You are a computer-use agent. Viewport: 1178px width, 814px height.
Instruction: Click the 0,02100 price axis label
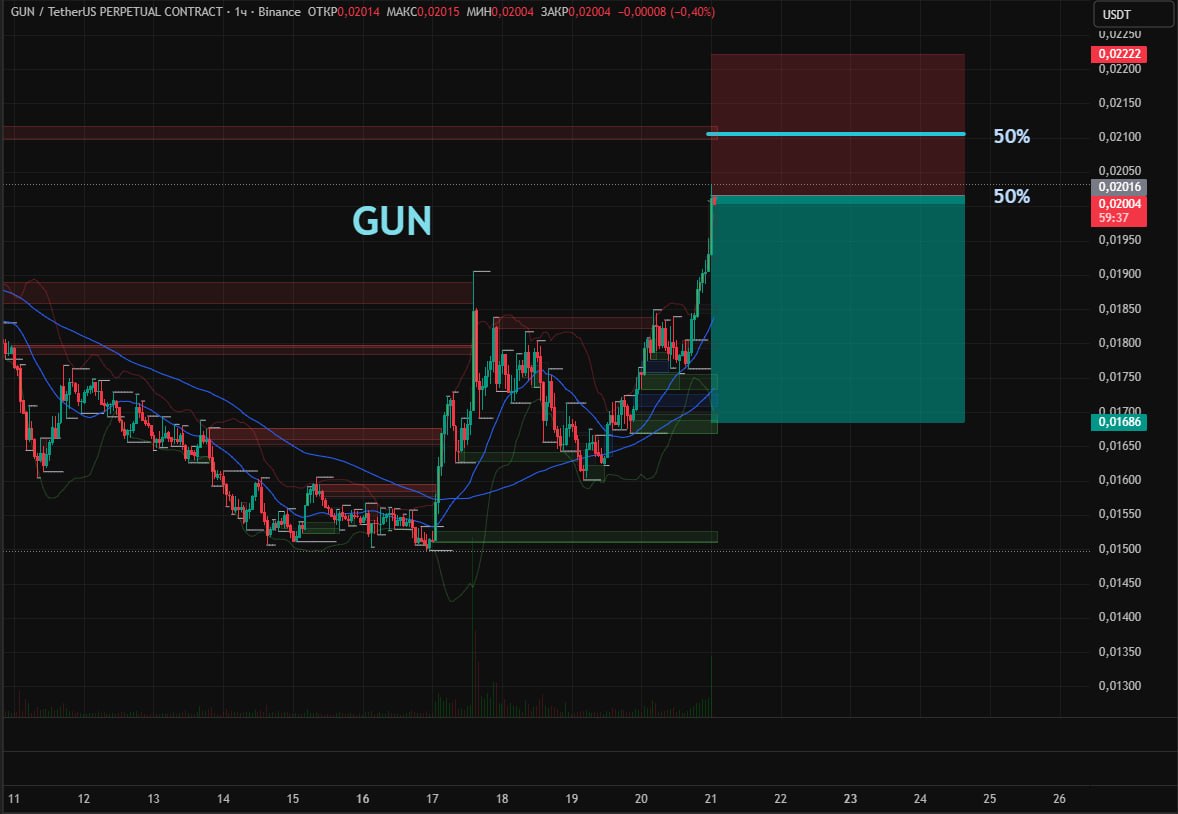point(1119,137)
